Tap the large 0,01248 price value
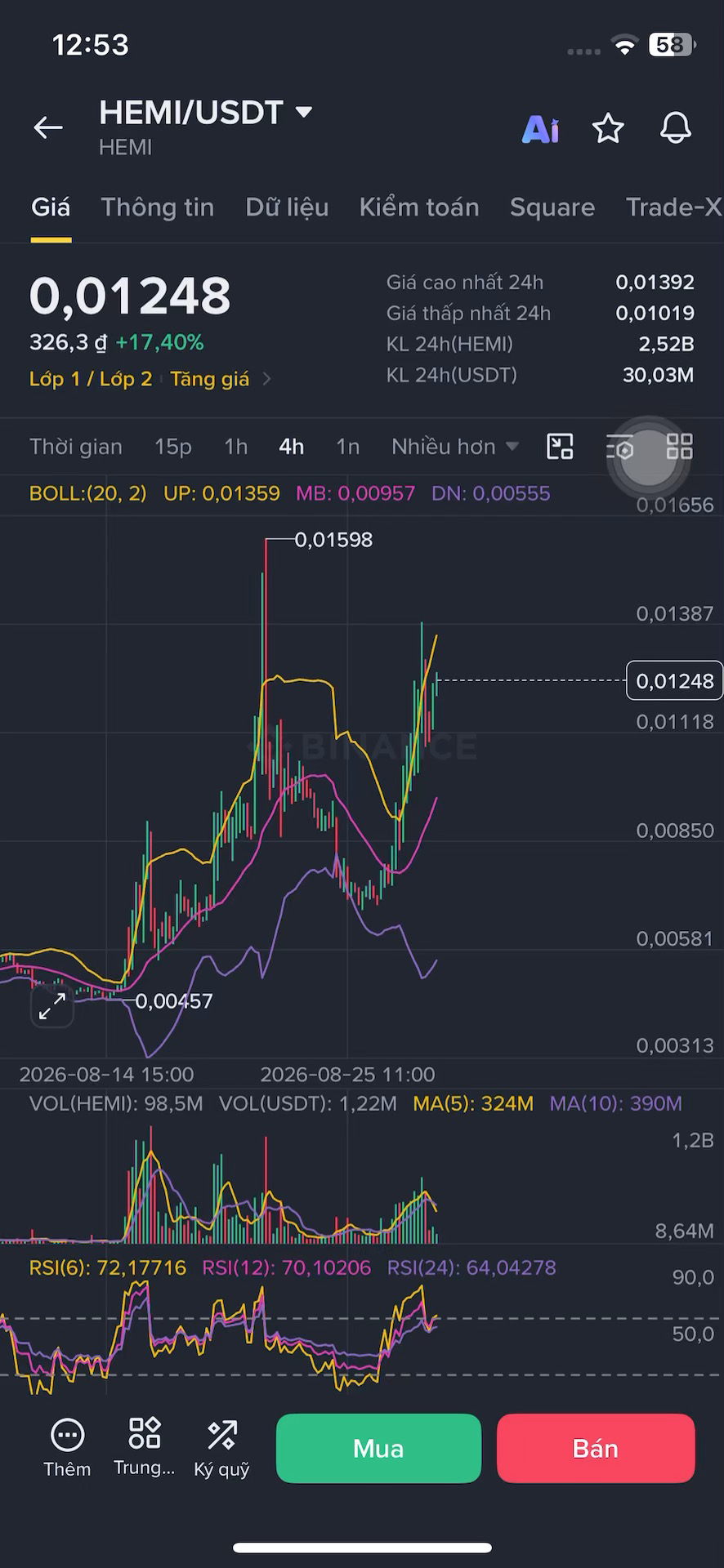 point(130,296)
